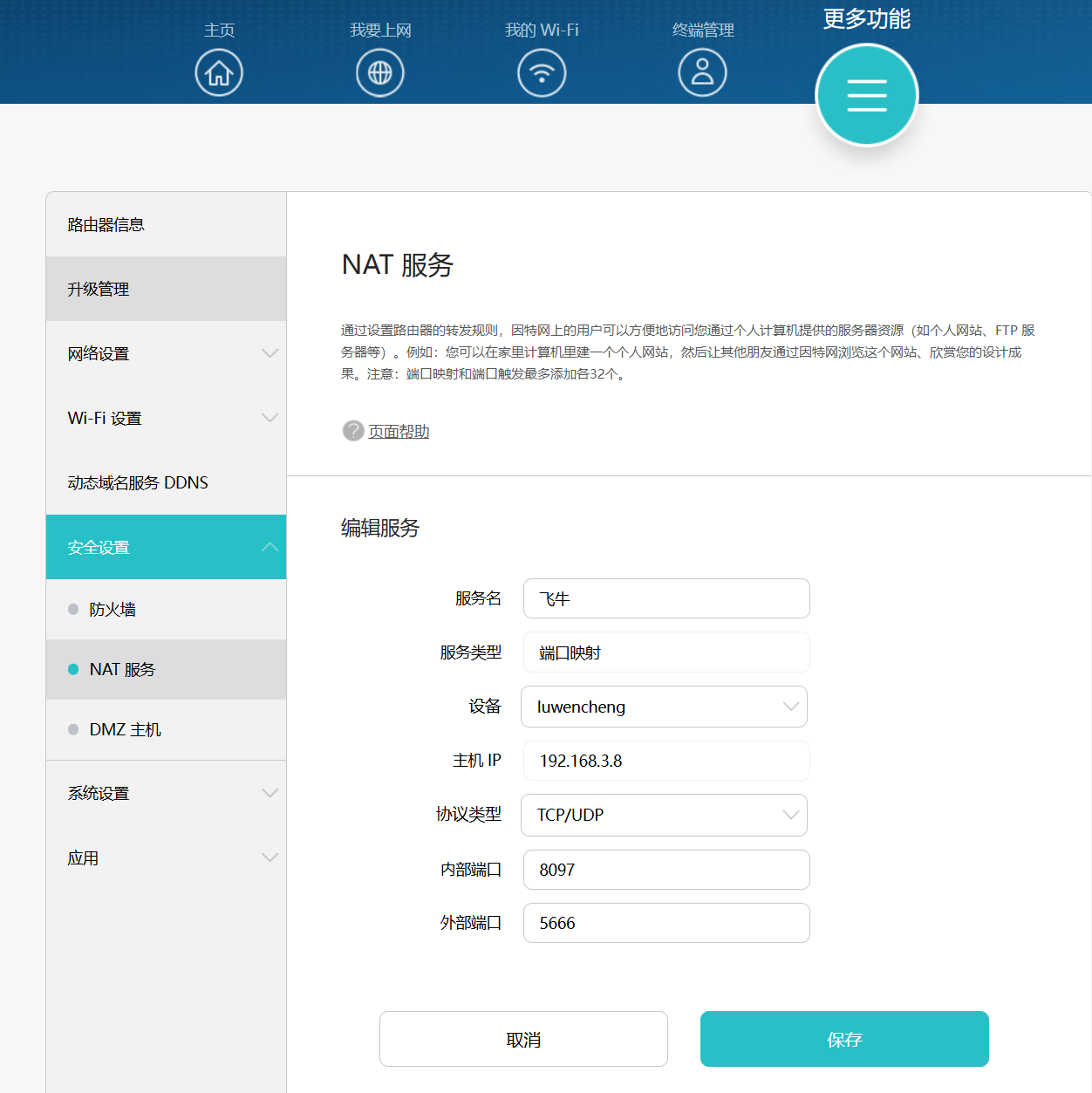Collapse the 安全设置 section chevron
Viewport: 1092px width, 1093px height.
(x=270, y=547)
